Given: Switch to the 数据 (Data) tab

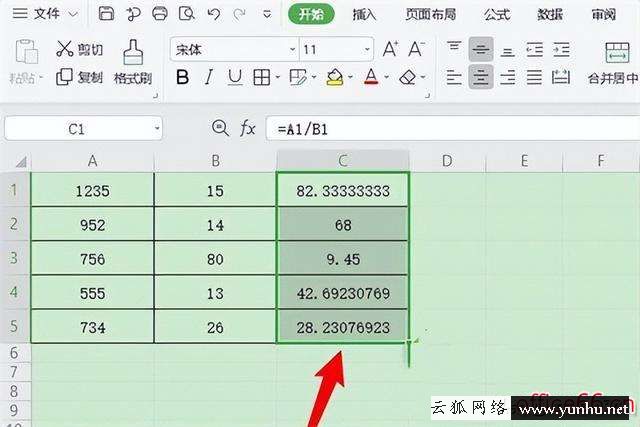Looking at the screenshot, I should click(550, 15).
